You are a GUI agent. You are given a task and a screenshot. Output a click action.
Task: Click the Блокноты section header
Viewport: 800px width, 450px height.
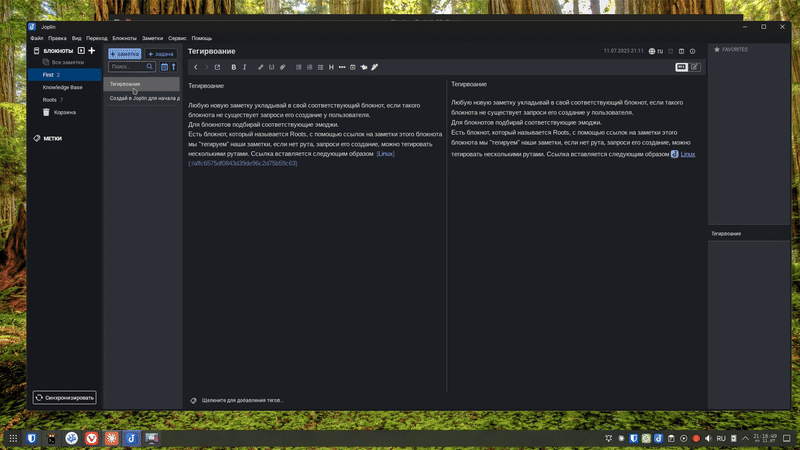pyautogui.click(x=58, y=51)
